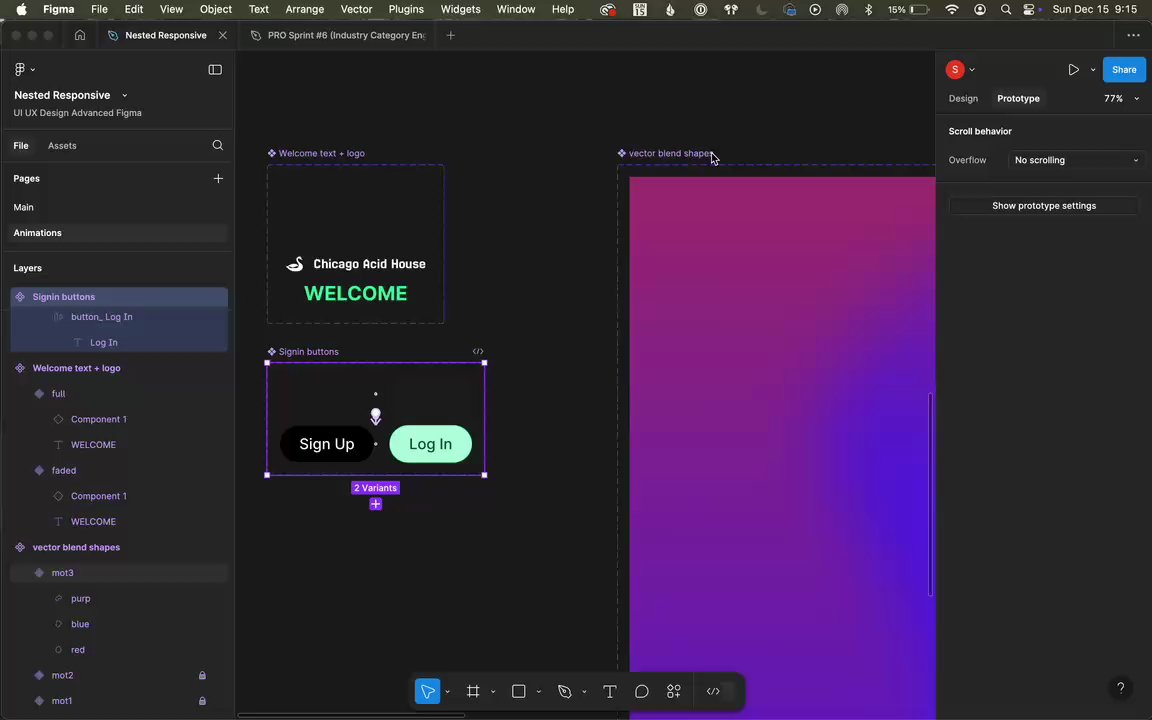Select the Frame tool
This screenshot has width=1152, height=720.
click(x=473, y=691)
